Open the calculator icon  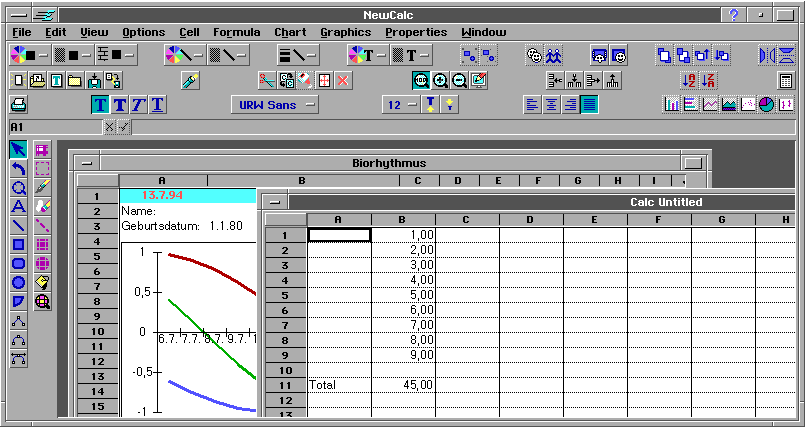[x=787, y=80]
